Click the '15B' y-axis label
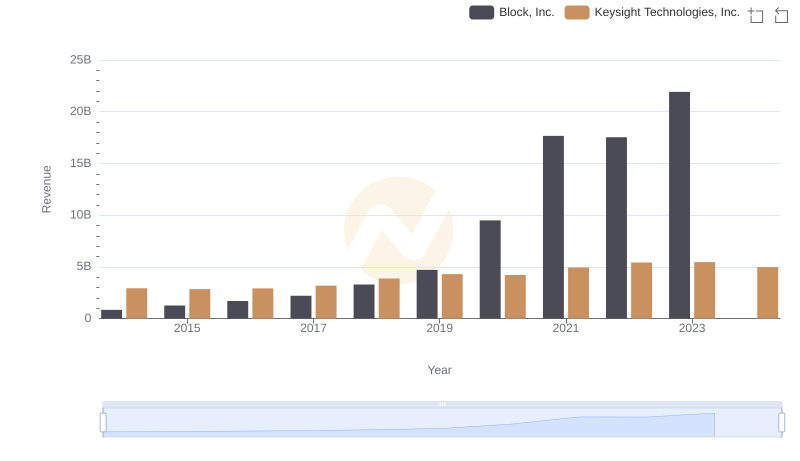 pos(81,163)
